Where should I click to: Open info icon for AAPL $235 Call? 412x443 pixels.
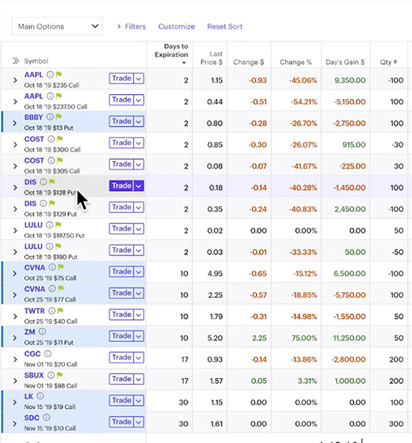(x=50, y=74)
